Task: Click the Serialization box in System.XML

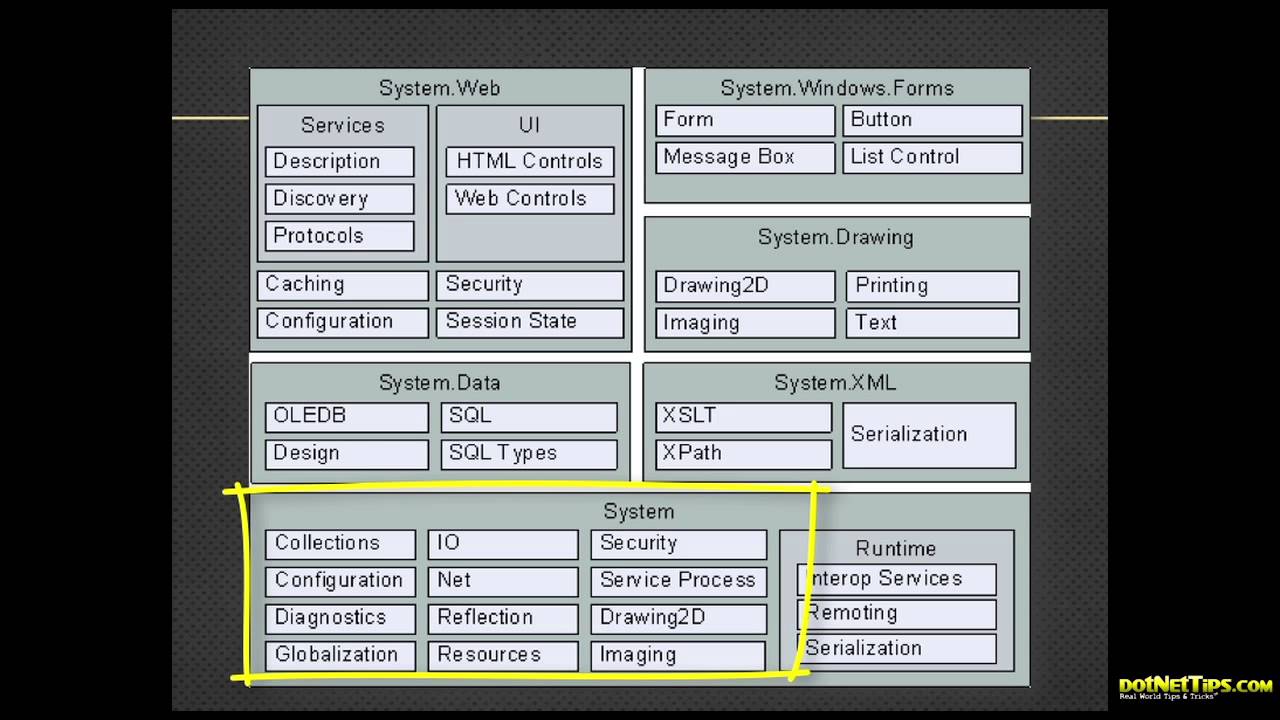Action: (929, 435)
